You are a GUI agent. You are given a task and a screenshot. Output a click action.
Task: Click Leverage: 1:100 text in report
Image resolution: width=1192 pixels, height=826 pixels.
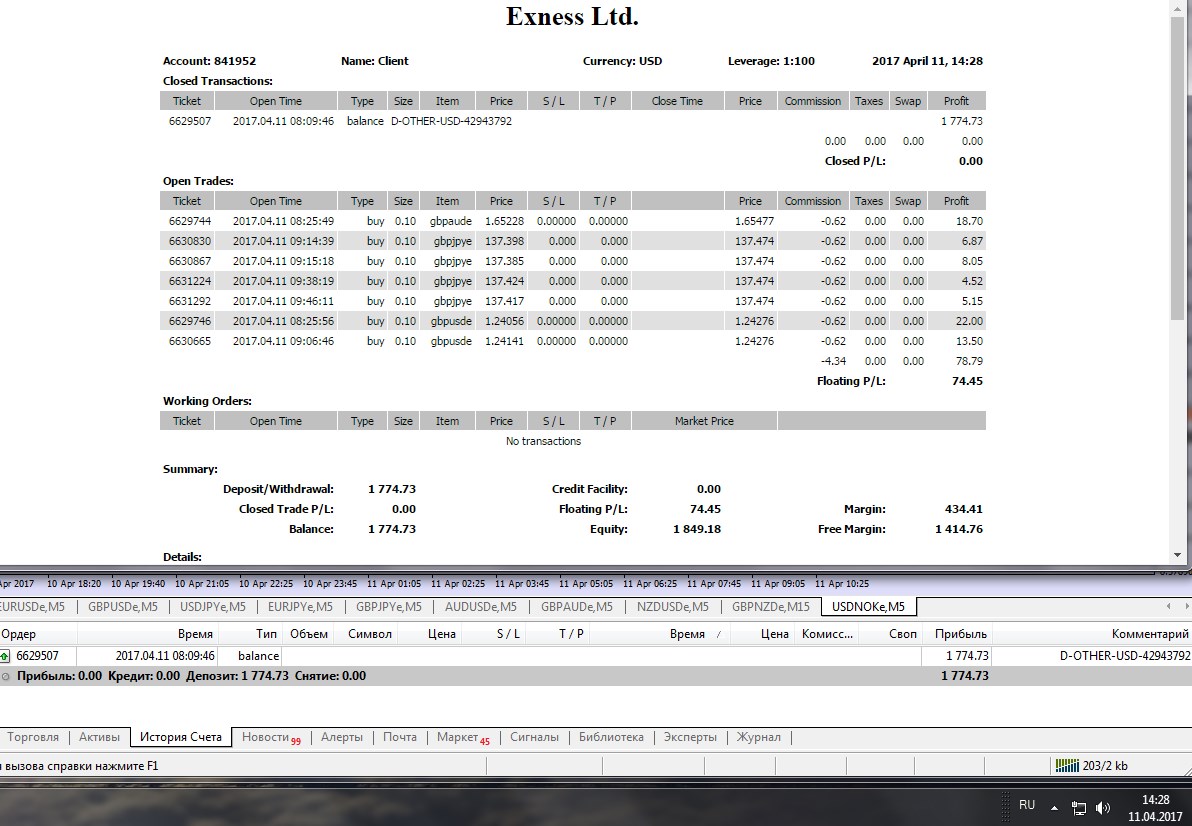tap(771, 61)
